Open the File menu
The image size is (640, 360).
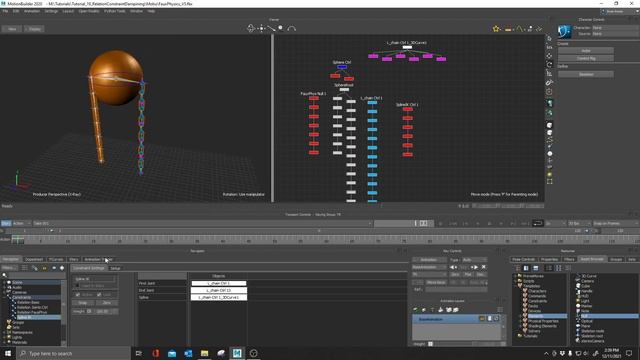point(5,11)
